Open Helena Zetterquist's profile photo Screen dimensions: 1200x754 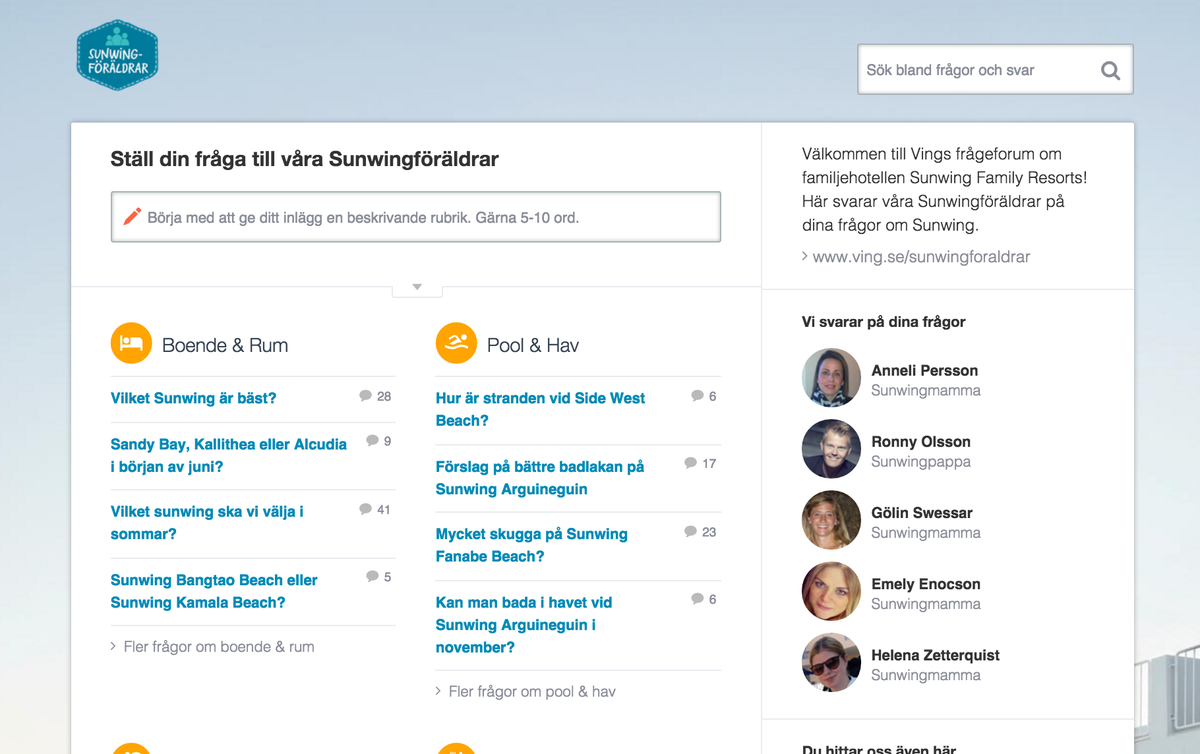pyautogui.click(x=831, y=662)
